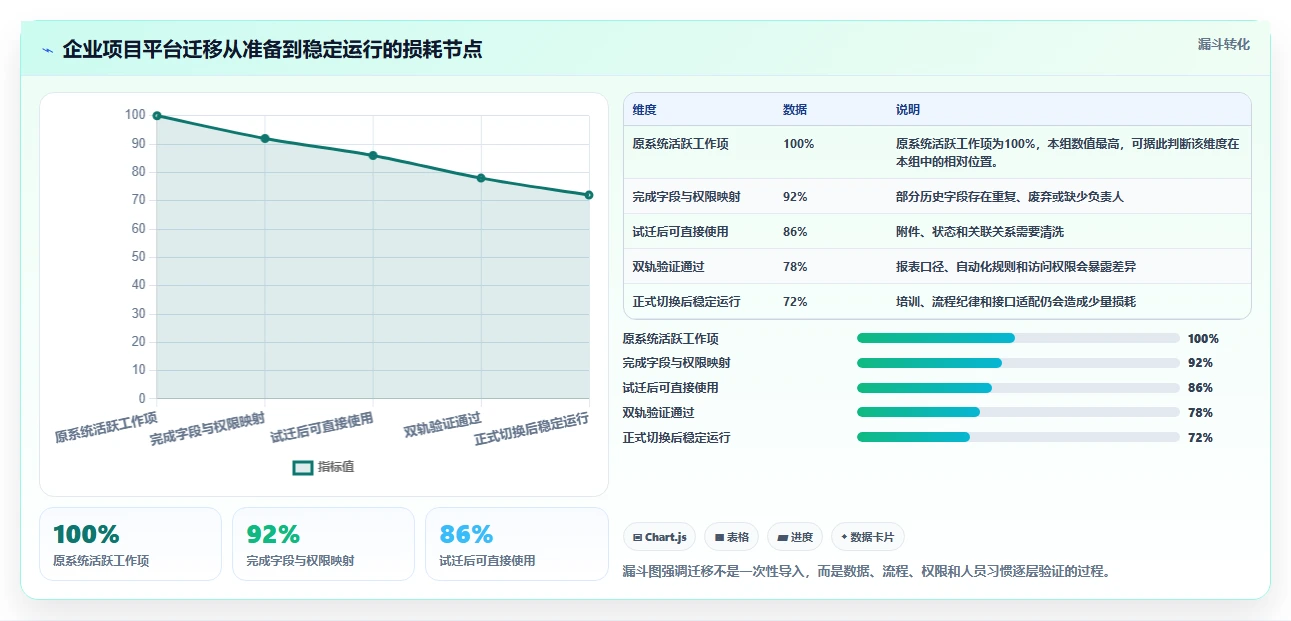Click the progress list label 正式切换后稳定运行
The image size is (1291, 621).
[x=676, y=438]
